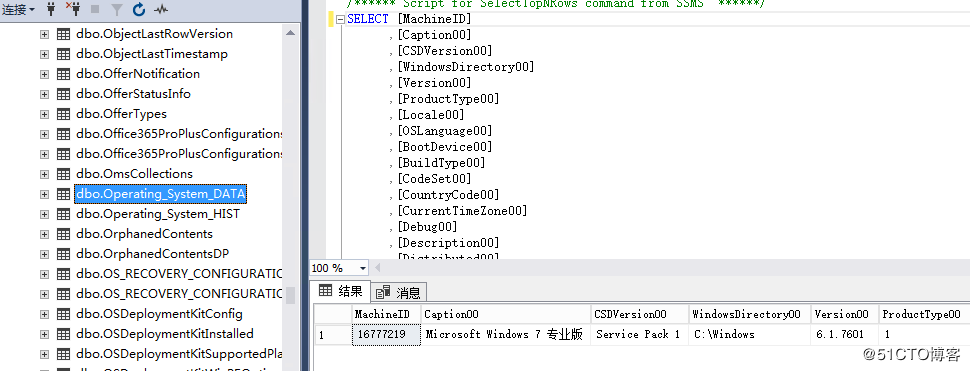Click the Connect Object Explorer plug icon

51,9
